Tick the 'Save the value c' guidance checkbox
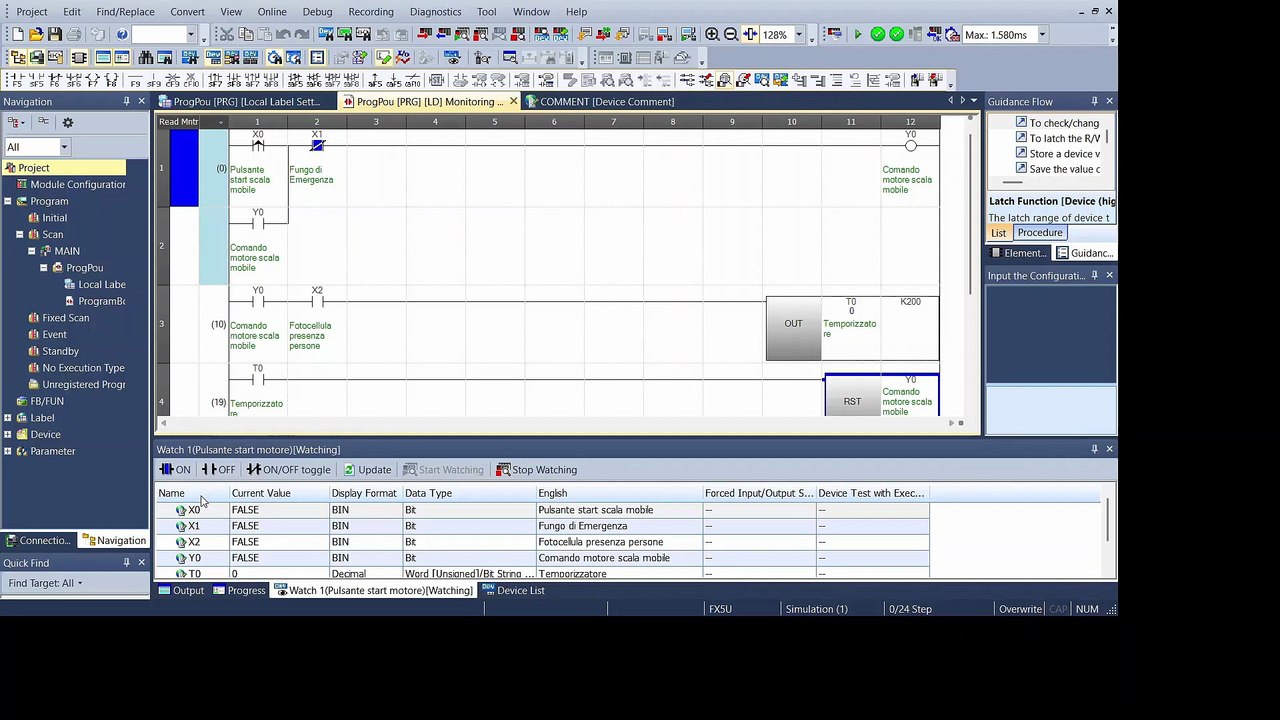This screenshot has height=720, width=1280. [1021, 168]
